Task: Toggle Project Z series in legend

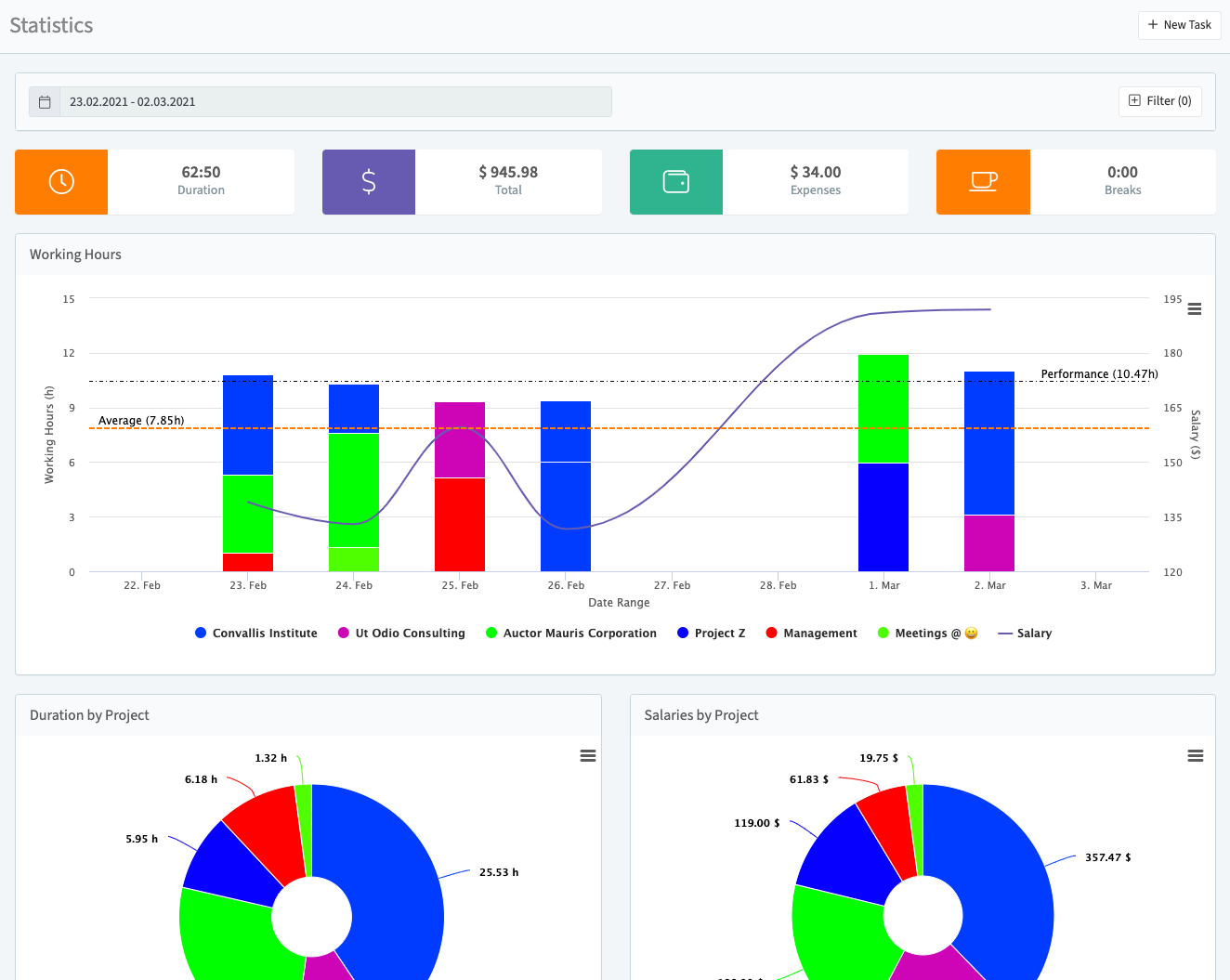Action: [712, 634]
